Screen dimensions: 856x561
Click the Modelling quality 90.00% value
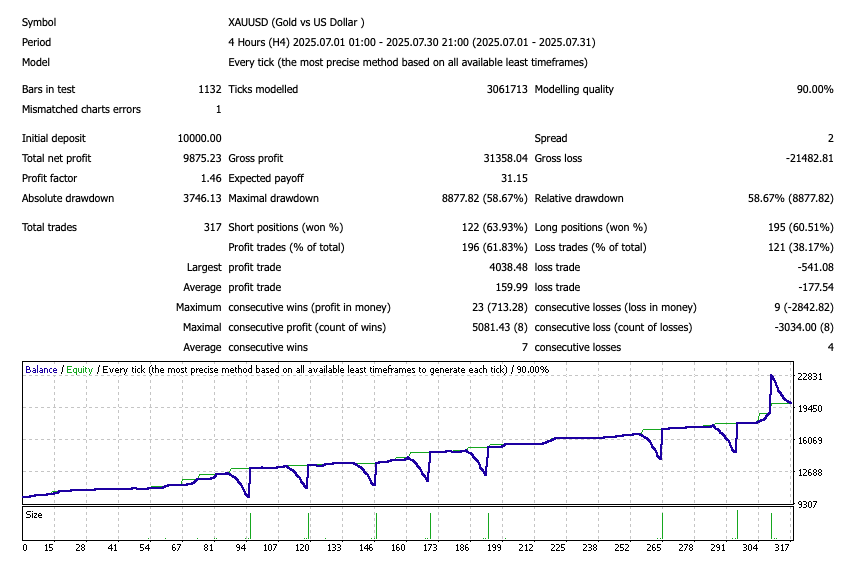(814, 89)
